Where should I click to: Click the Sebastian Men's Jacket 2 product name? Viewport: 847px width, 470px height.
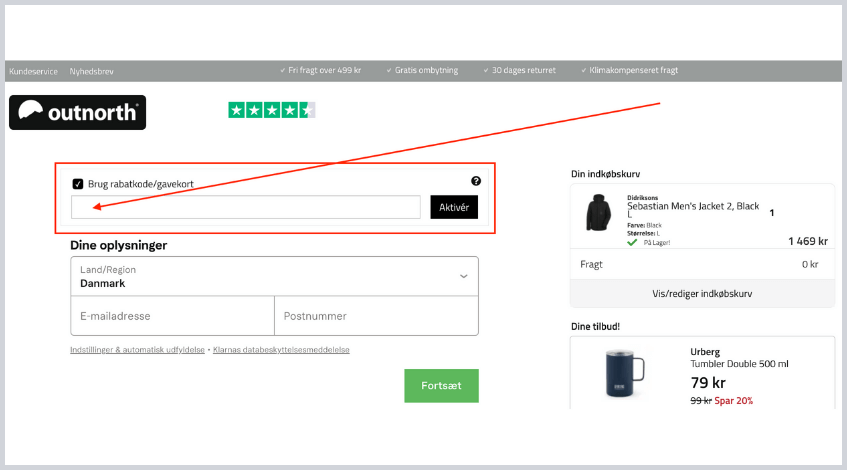pos(692,206)
